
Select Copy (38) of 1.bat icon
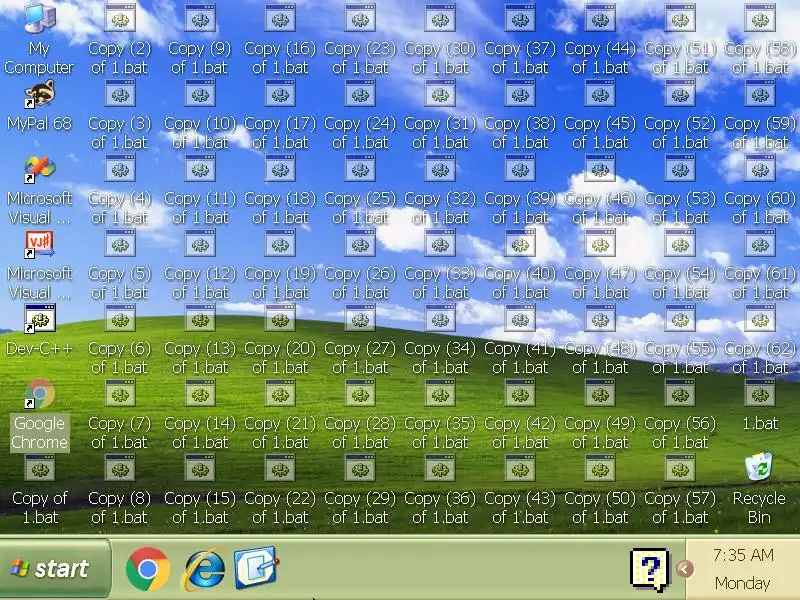point(520,93)
